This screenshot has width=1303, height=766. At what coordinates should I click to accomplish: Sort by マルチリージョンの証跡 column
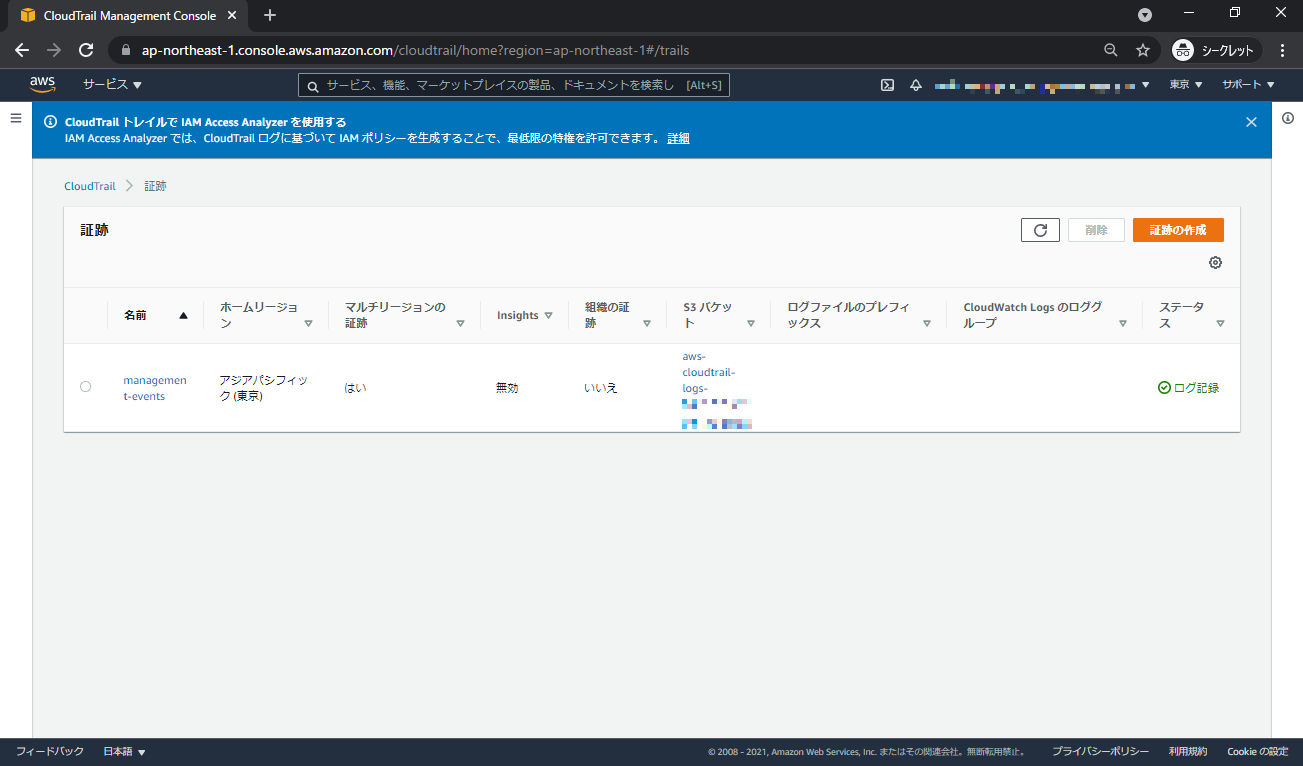click(404, 315)
